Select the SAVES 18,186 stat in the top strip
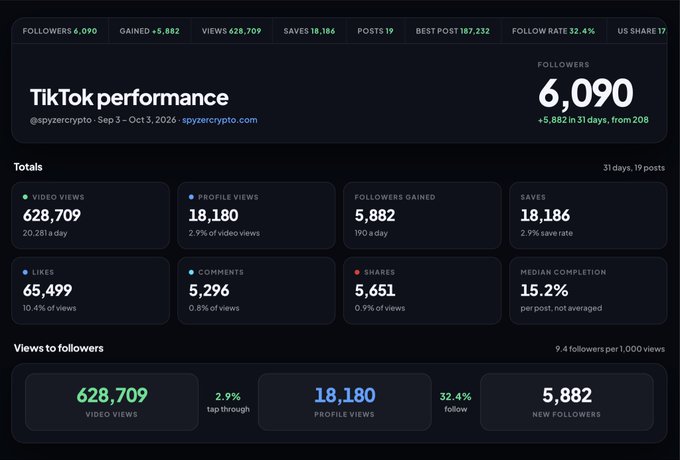This screenshot has width=680, height=460. tap(309, 31)
